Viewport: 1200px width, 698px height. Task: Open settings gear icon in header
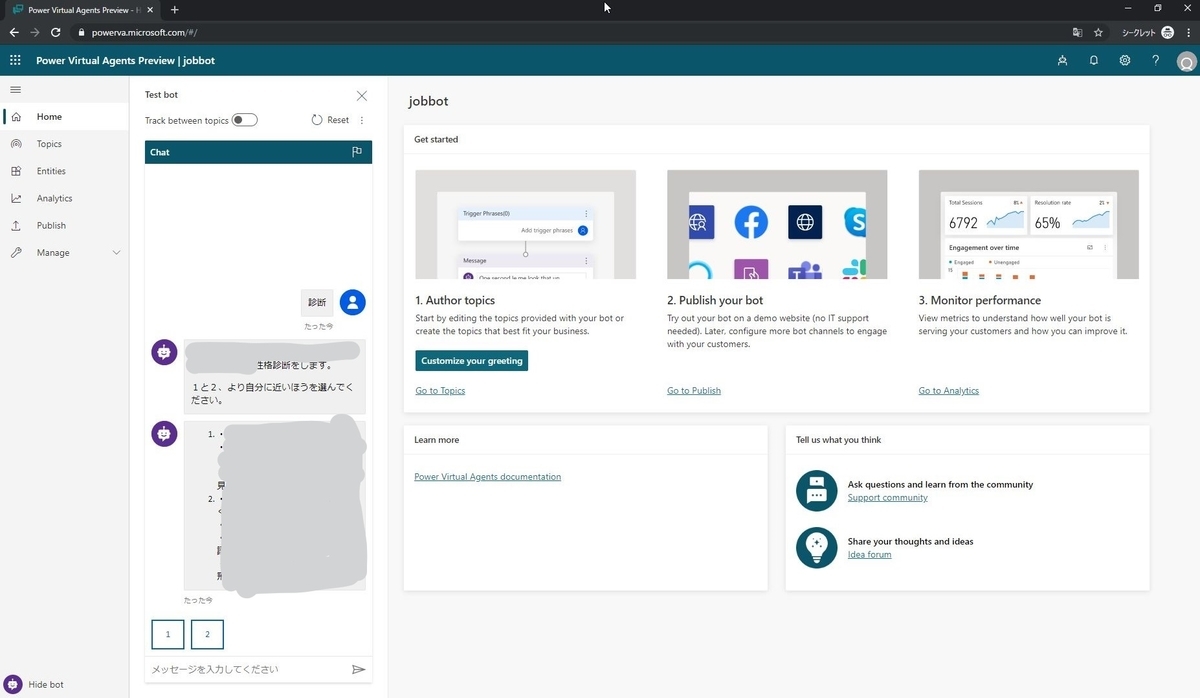click(x=1125, y=60)
